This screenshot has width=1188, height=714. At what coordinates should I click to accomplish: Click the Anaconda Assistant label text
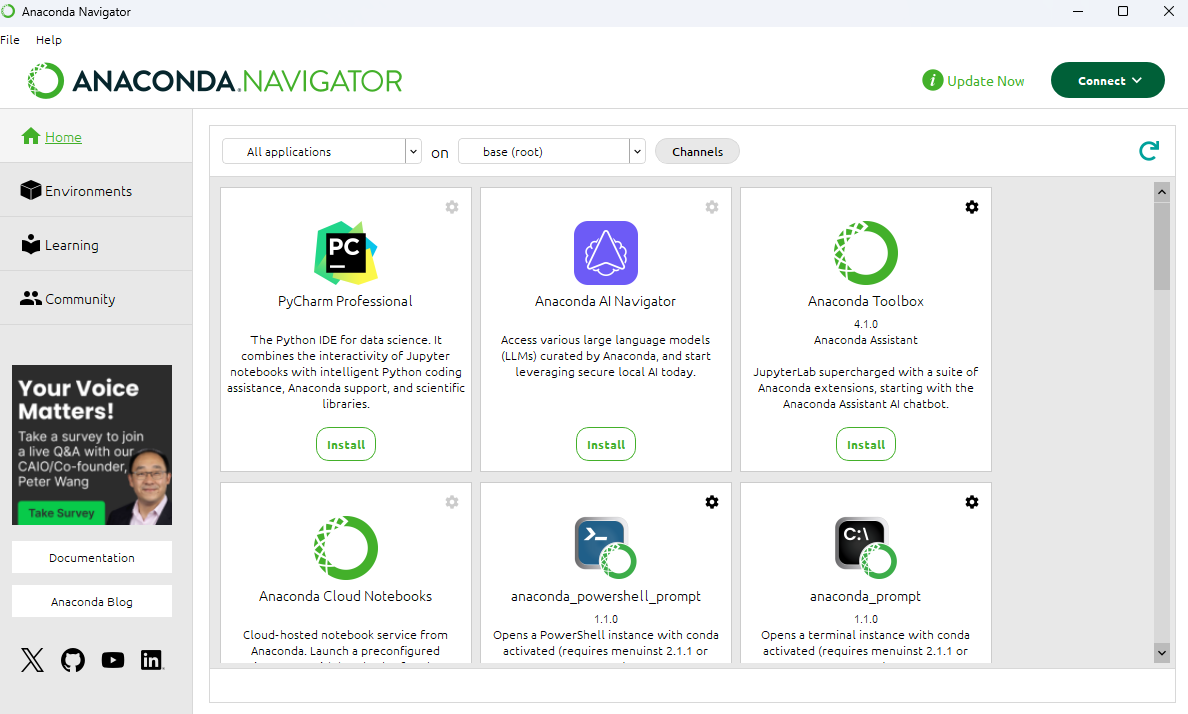(865, 340)
